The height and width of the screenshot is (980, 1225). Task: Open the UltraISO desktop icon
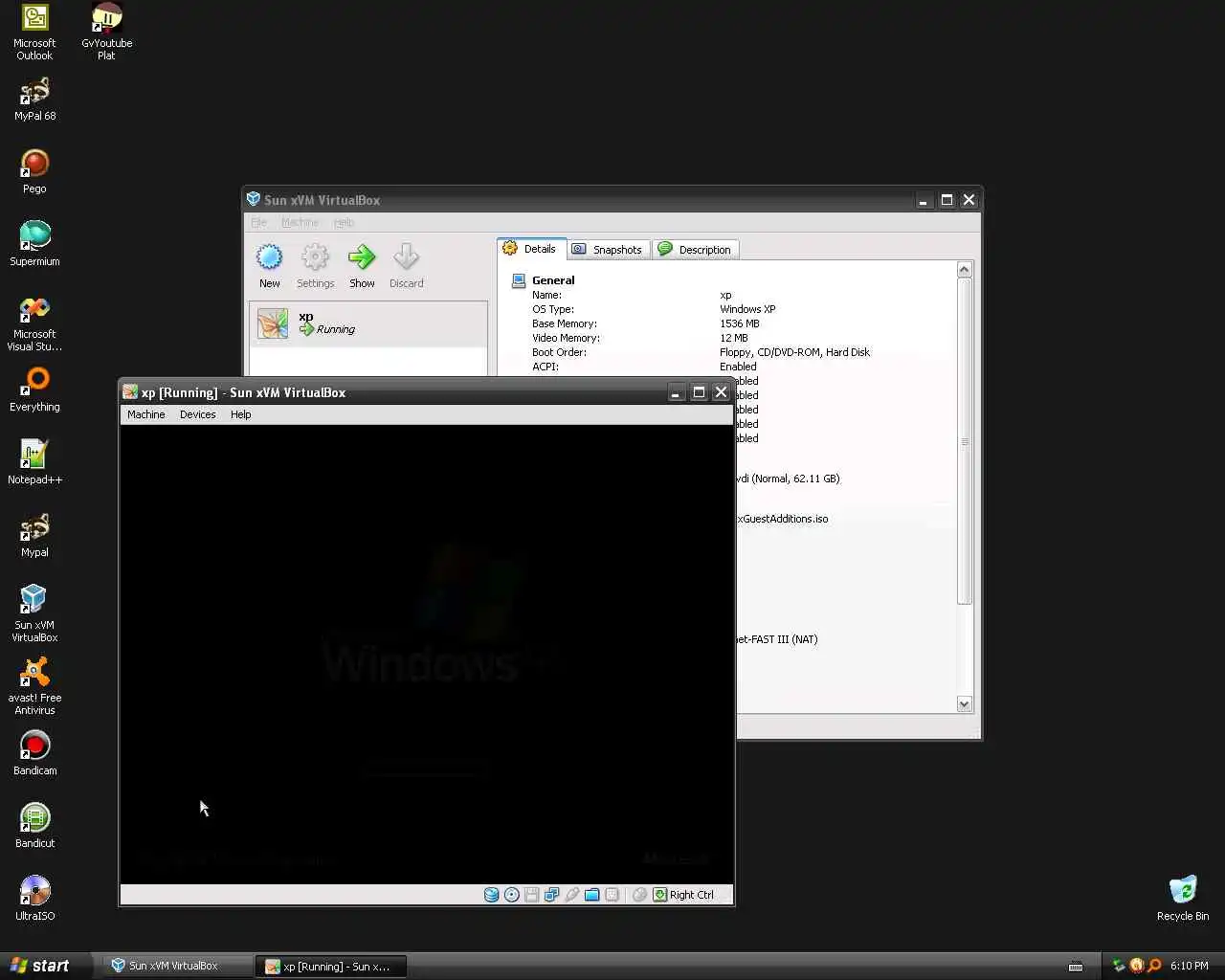click(x=34, y=899)
